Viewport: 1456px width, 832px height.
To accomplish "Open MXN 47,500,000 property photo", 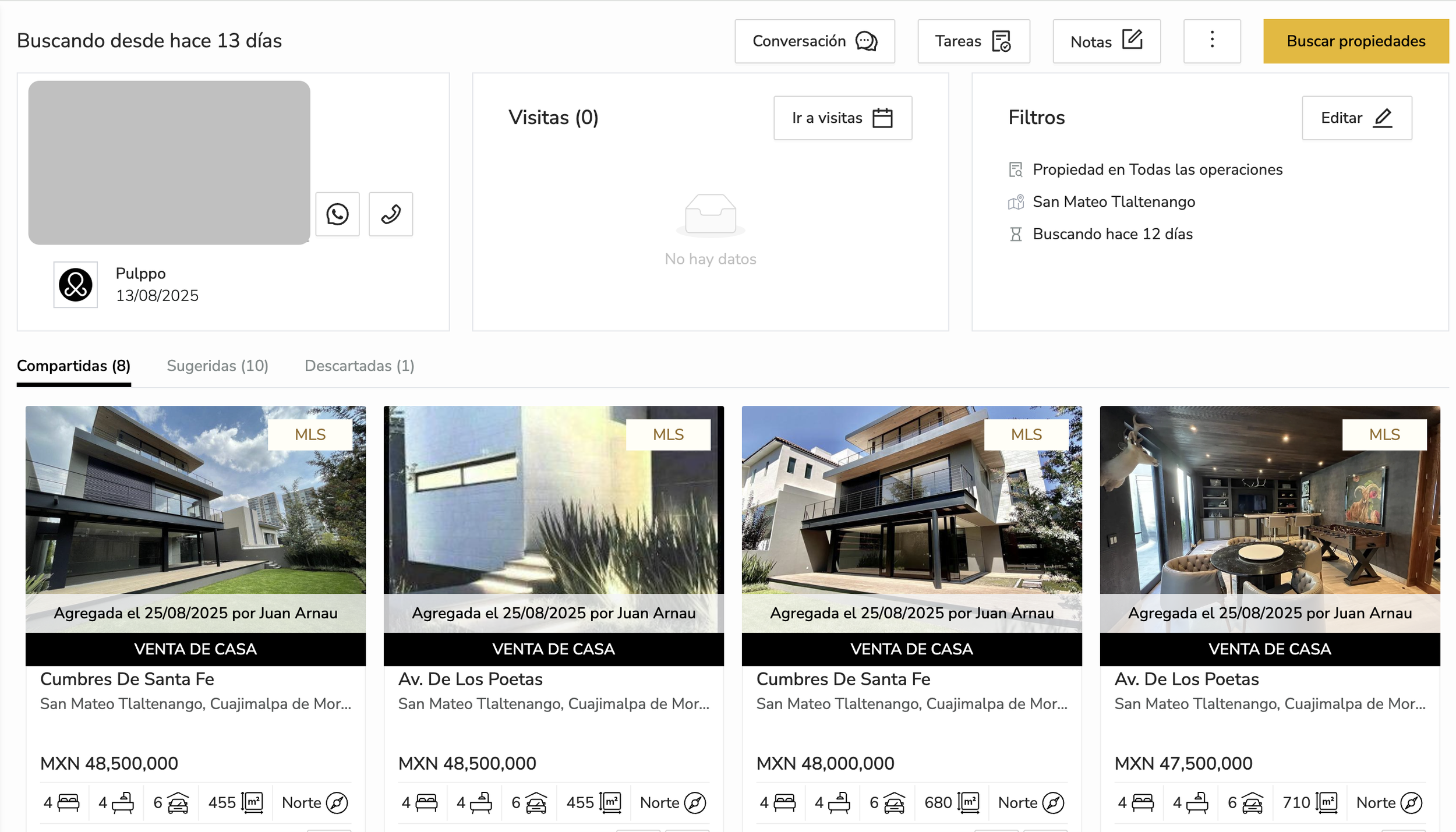I will point(1270,501).
